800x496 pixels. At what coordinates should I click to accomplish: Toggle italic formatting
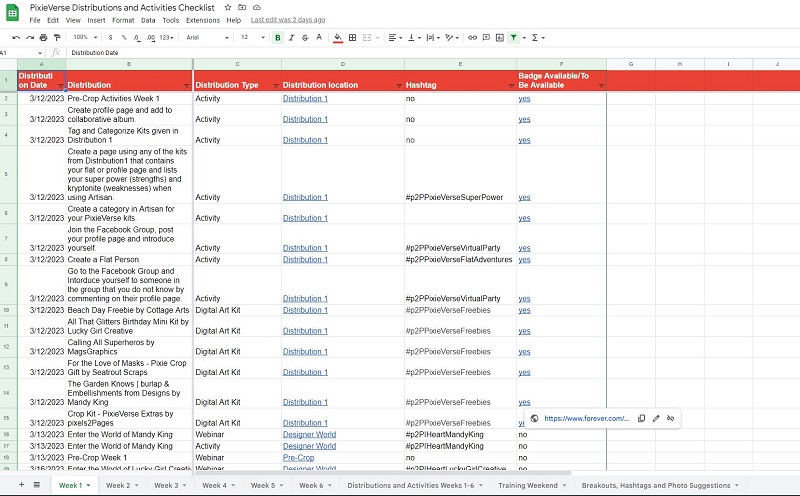[x=291, y=38]
